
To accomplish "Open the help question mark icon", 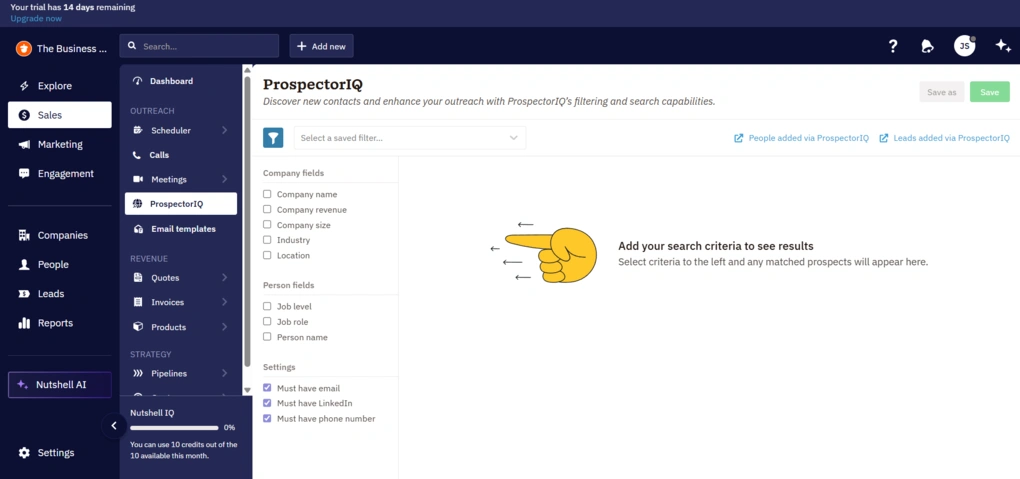I will 893,46.
